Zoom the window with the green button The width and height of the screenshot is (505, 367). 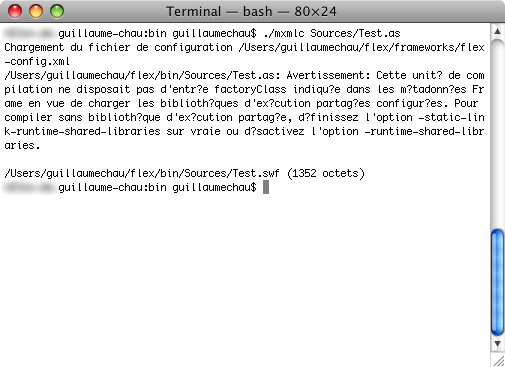pos(57,11)
